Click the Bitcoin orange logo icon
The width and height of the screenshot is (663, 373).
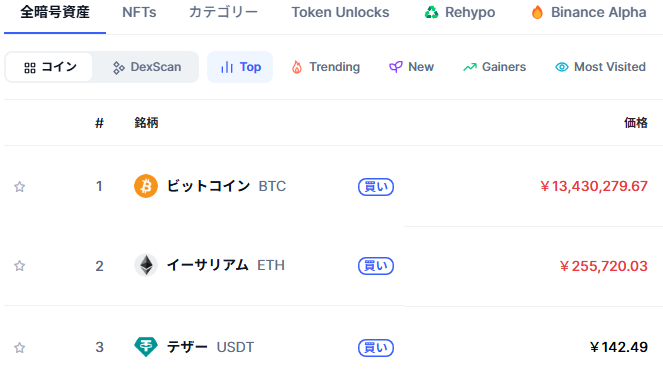pos(146,186)
